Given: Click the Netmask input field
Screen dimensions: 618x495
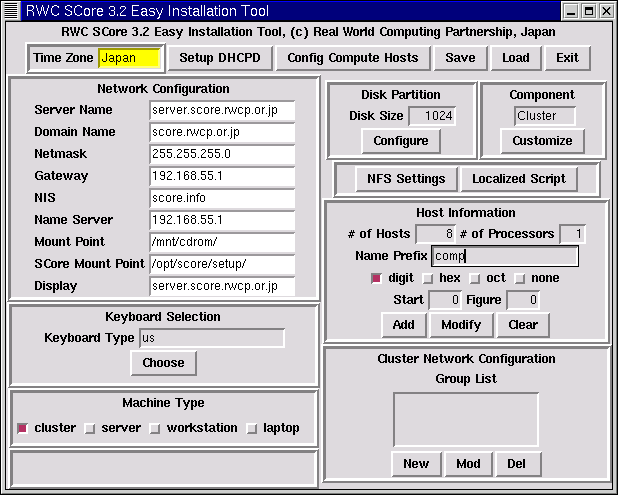Looking at the screenshot, I should [222, 154].
